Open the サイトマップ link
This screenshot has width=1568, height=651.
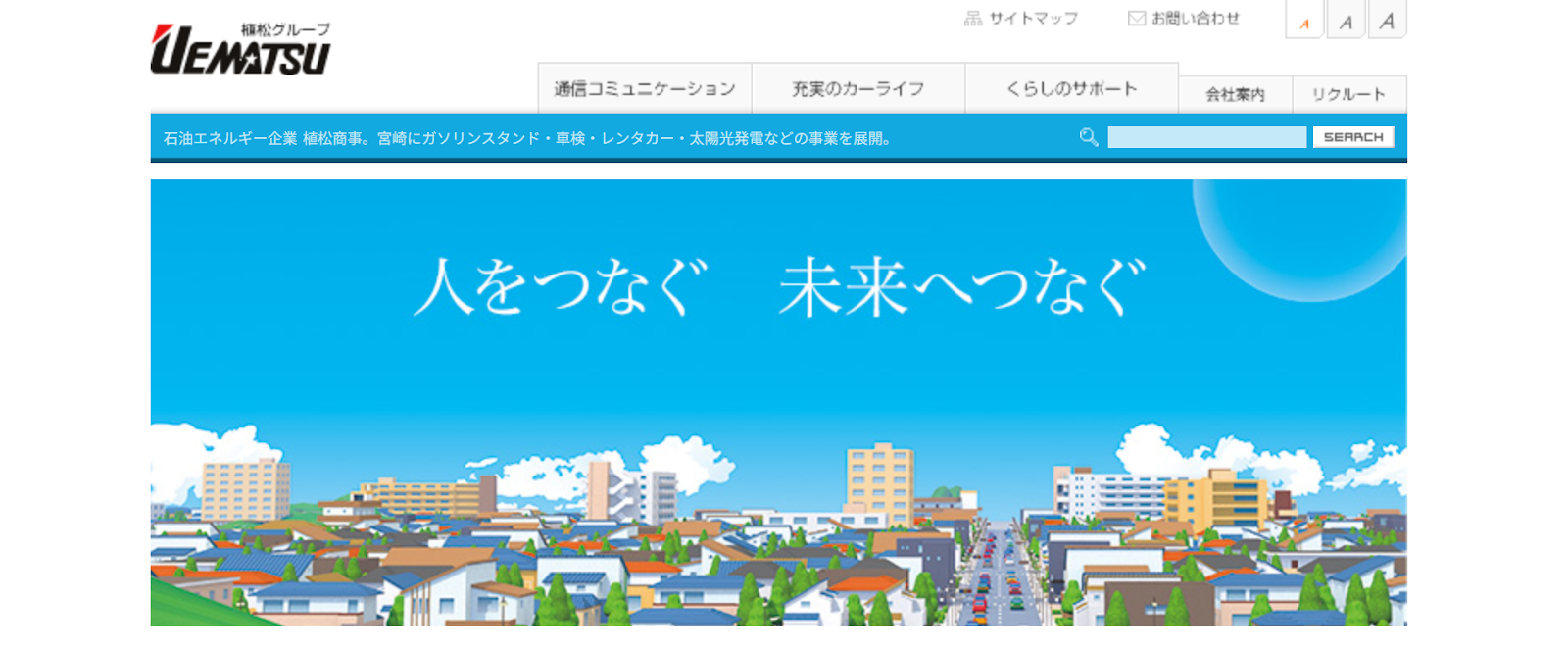(1033, 19)
